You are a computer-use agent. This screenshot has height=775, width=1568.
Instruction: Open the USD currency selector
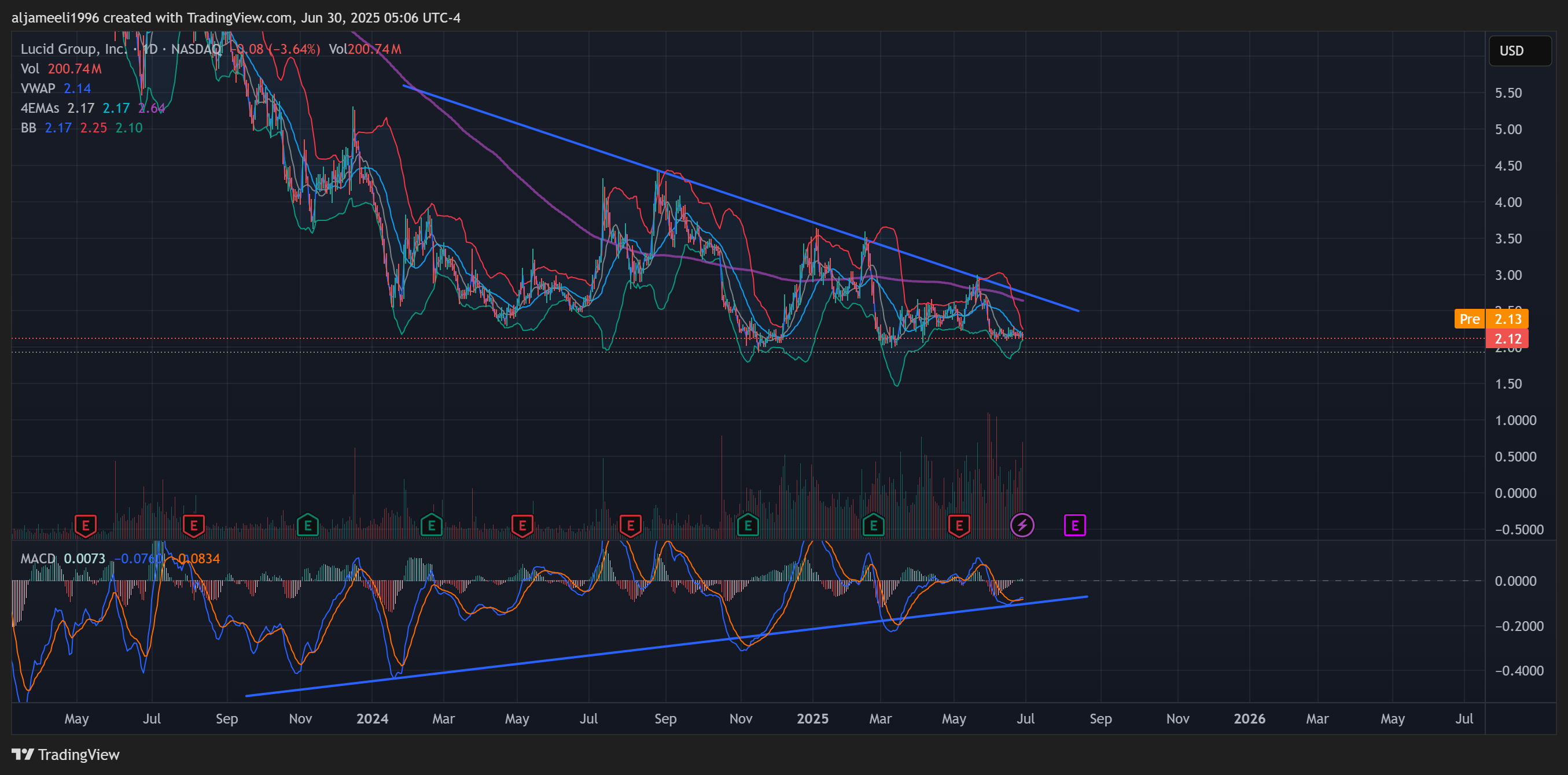coord(1520,50)
